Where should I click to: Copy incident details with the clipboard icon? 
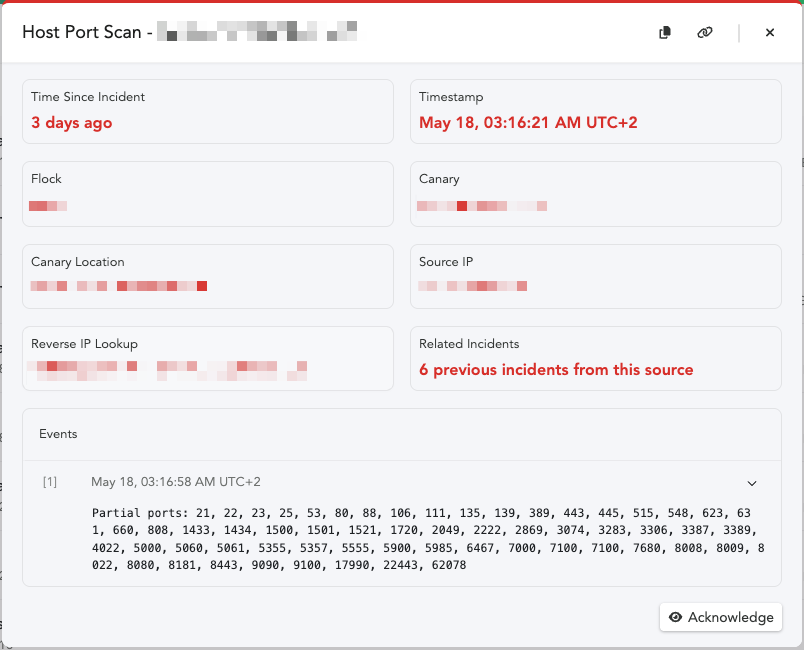click(x=665, y=33)
